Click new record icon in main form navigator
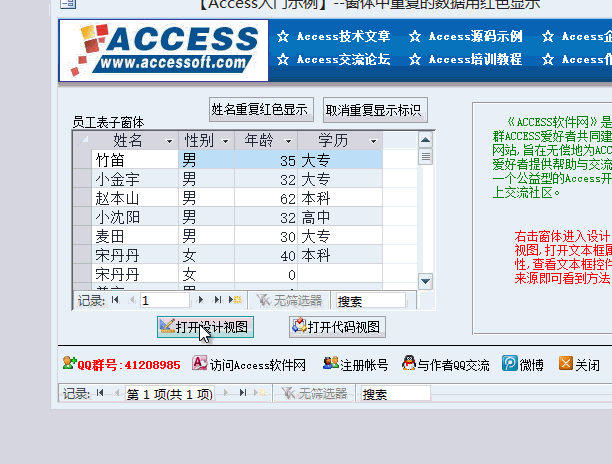This screenshot has width=612, height=464. [260, 393]
